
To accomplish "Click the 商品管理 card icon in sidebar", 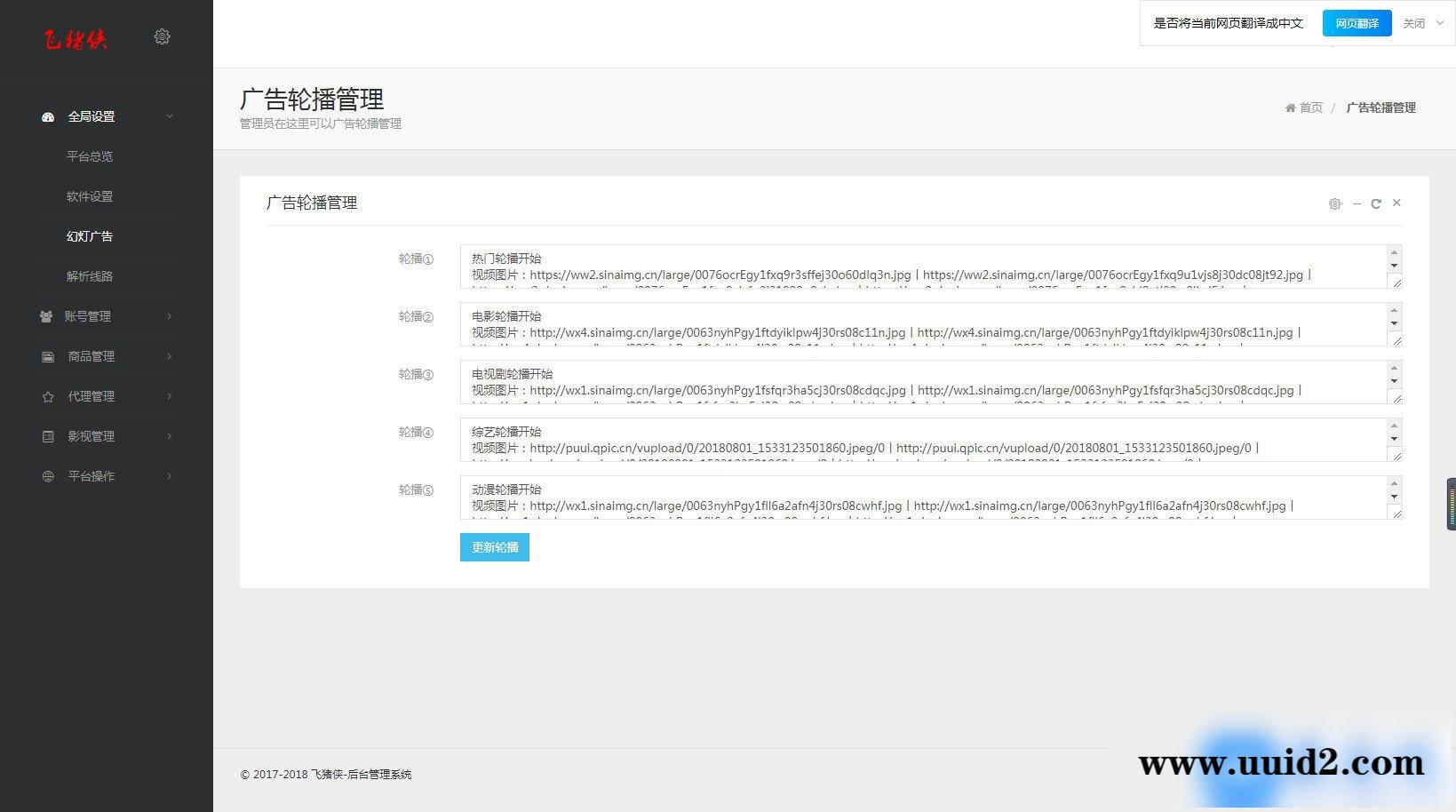I will pos(48,356).
